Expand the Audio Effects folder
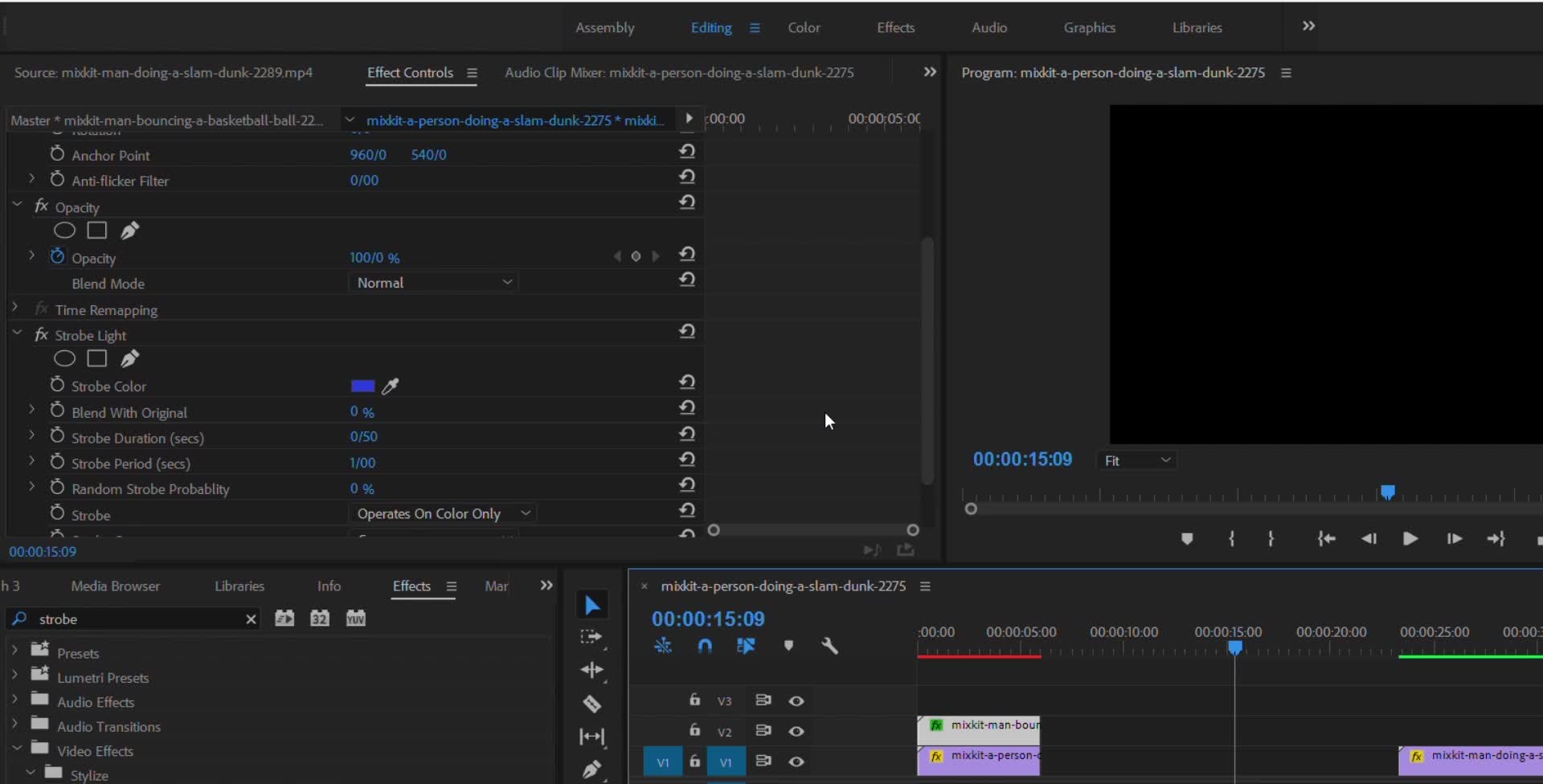1543x784 pixels. click(x=14, y=700)
